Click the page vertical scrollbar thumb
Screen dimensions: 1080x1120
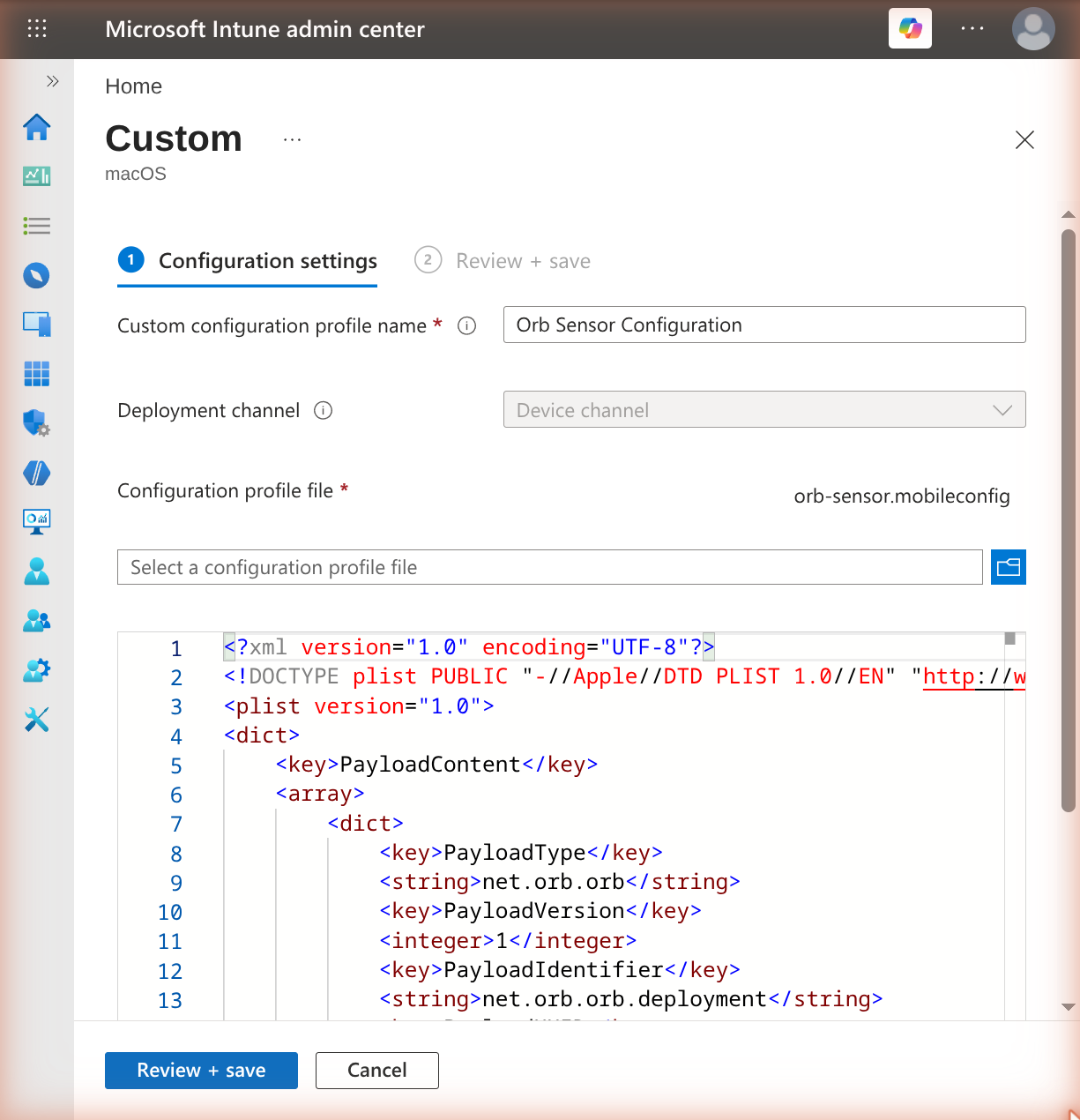(x=1069, y=520)
